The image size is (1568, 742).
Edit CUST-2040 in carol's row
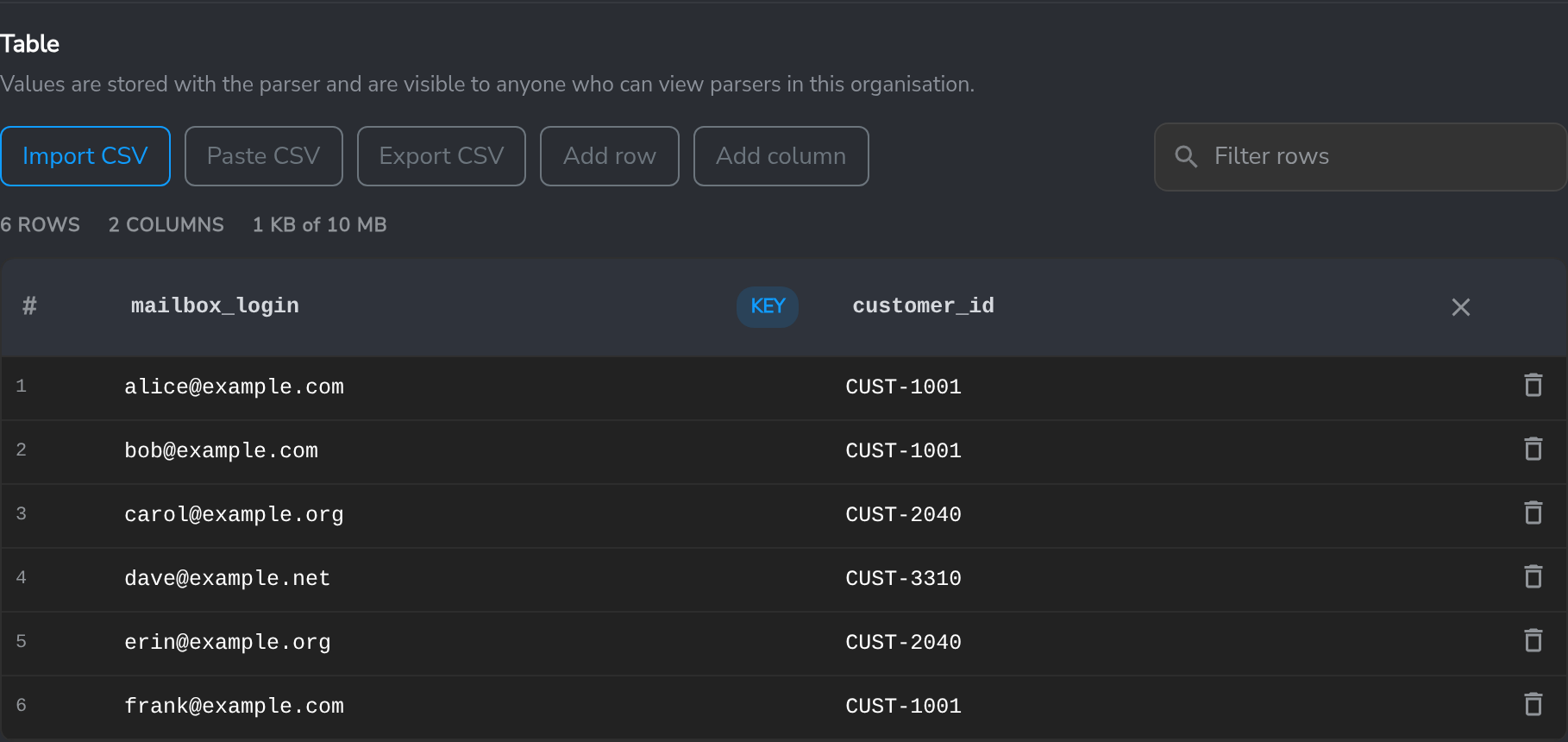[903, 514]
